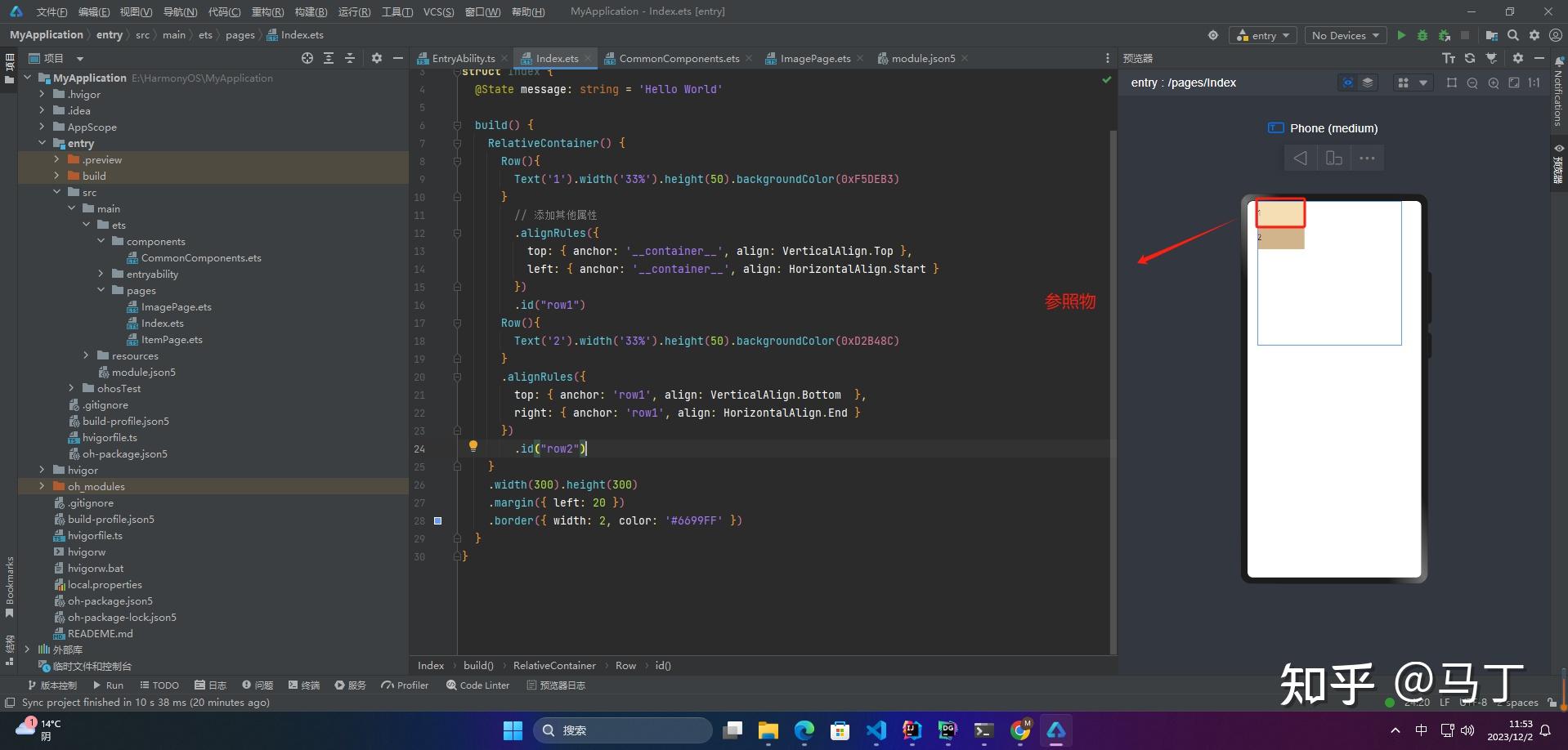The width and height of the screenshot is (1568, 750).
Task: Open the No Devices dropdown
Action: point(1345,35)
